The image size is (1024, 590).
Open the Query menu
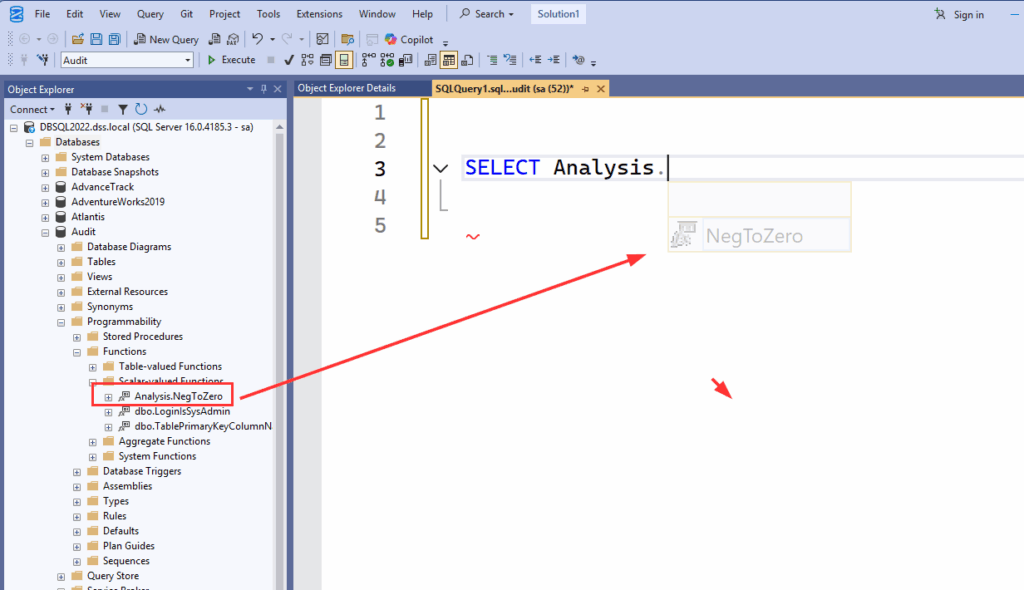pos(150,14)
